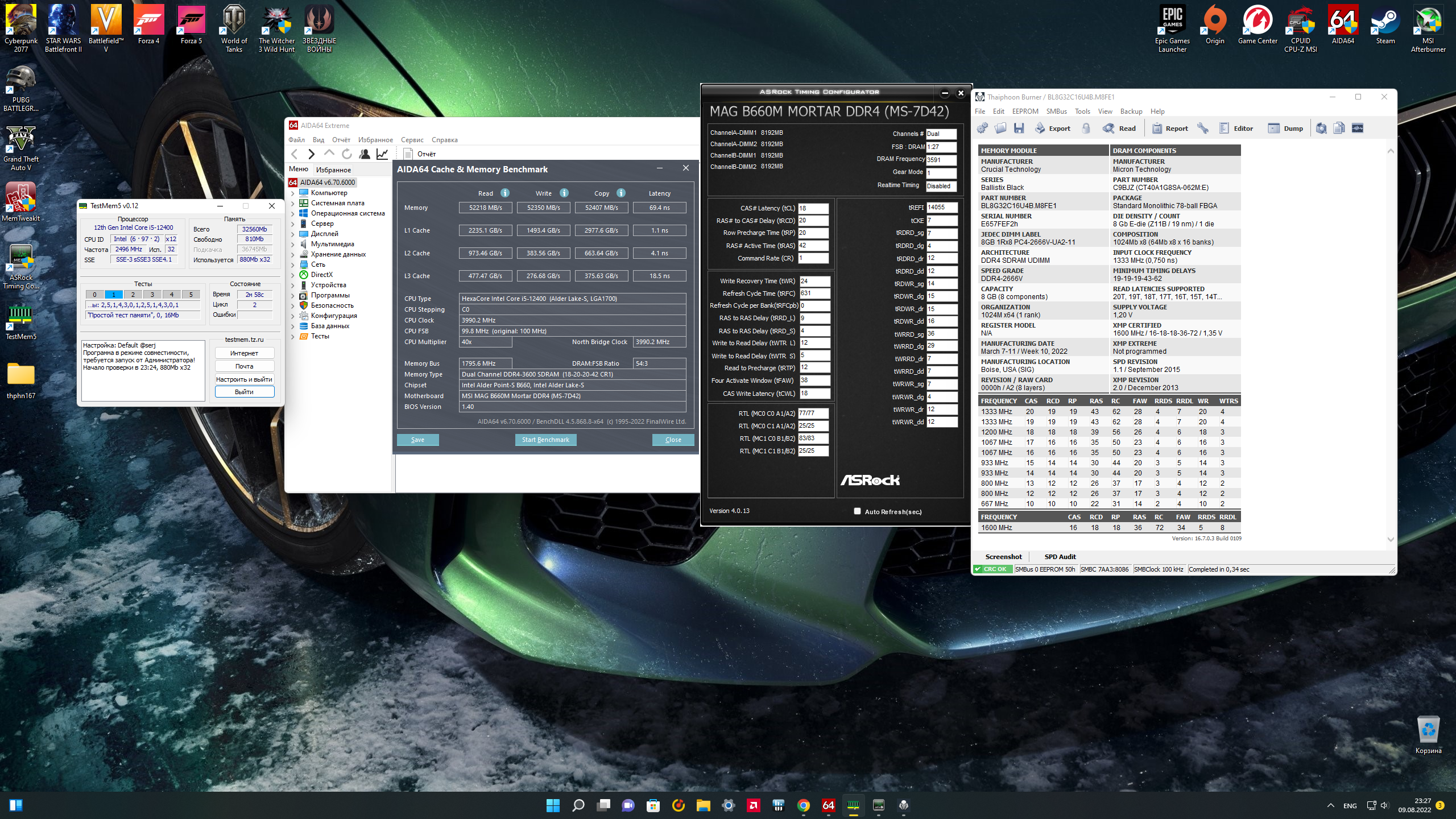Open the EEPROM menu in Thaiphoon Burner
The height and width of the screenshot is (819, 1456).
point(1025,111)
